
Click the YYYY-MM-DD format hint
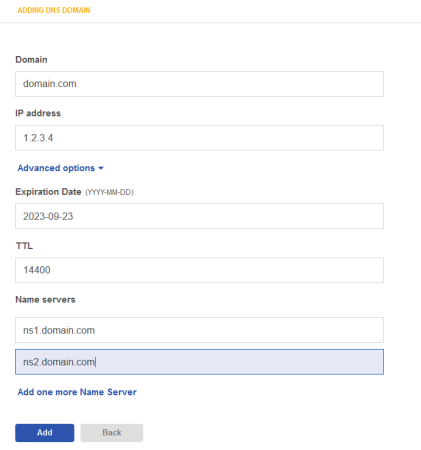[109, 193]
